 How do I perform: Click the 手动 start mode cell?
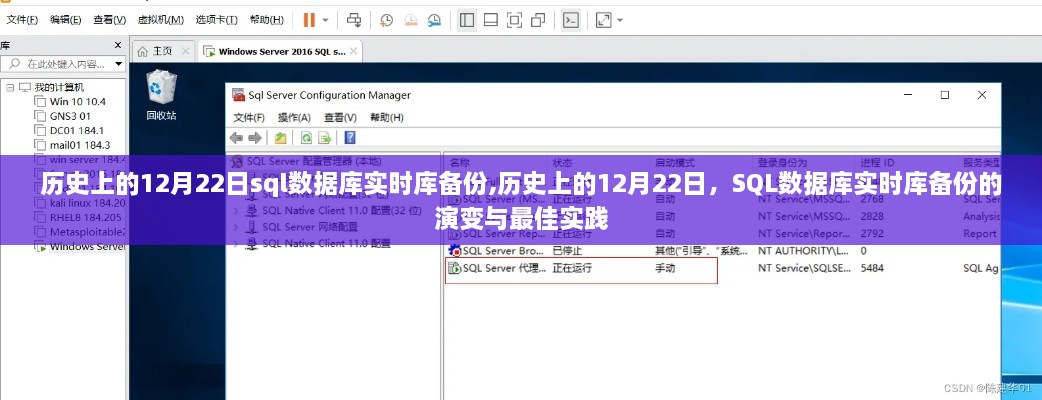(x=667, y=268)
